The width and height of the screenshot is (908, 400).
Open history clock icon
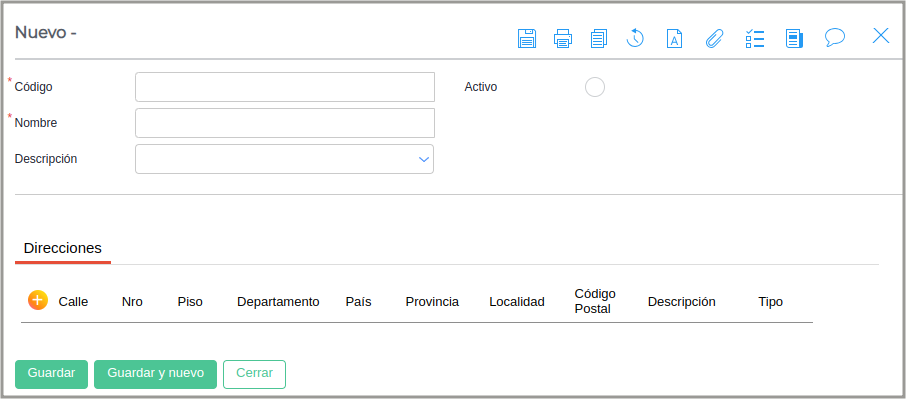[x=635, y=38]
